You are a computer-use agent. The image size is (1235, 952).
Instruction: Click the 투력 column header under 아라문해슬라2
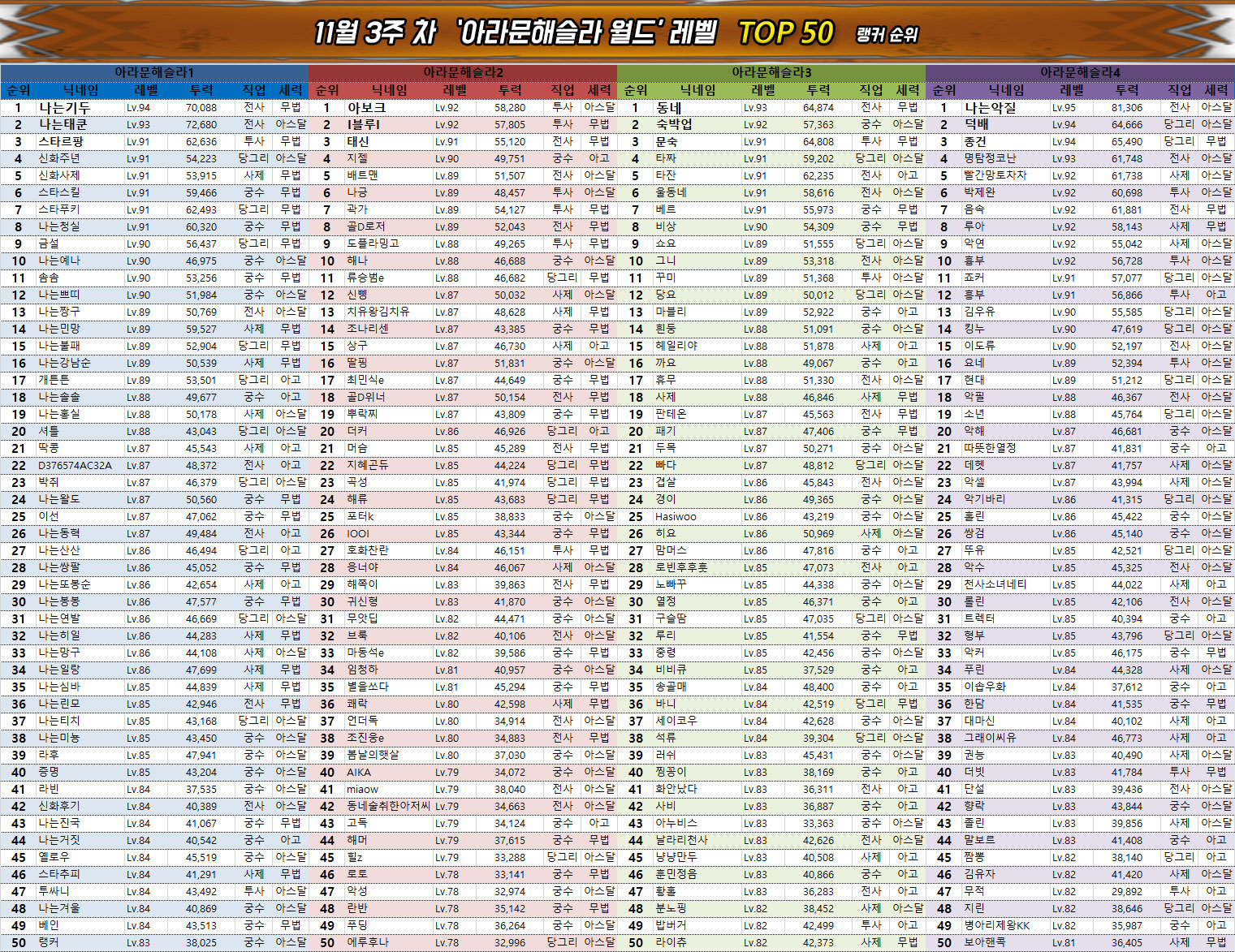(x=510, y=90)
